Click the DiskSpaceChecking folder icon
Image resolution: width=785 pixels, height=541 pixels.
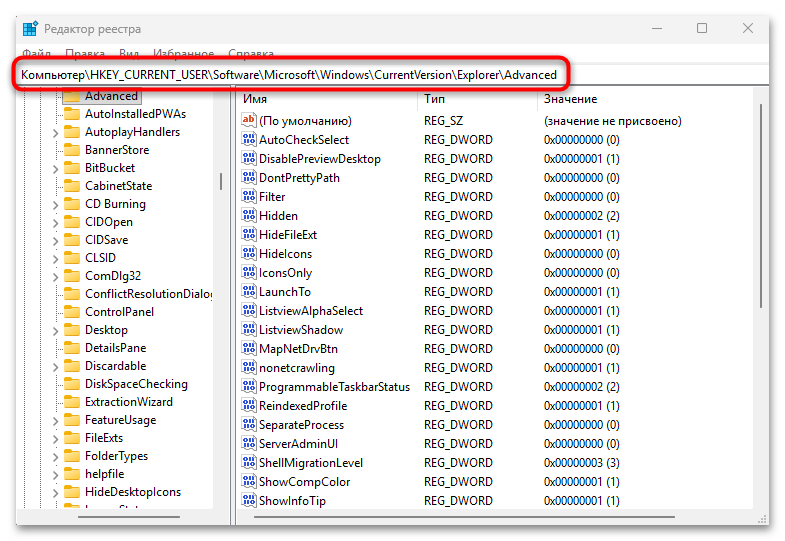tap(72, 384)
